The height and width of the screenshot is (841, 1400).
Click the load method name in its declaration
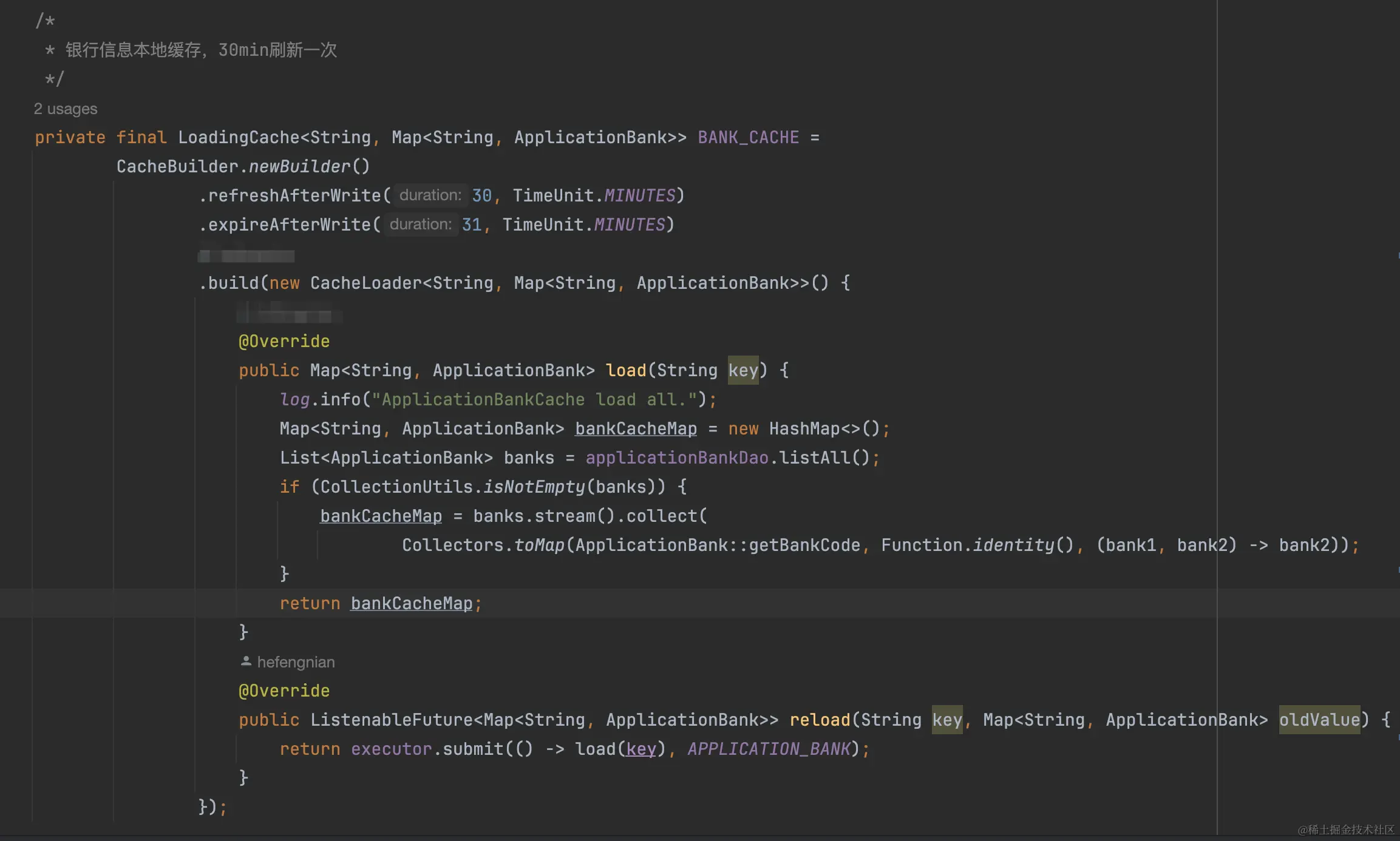(626, 370)
